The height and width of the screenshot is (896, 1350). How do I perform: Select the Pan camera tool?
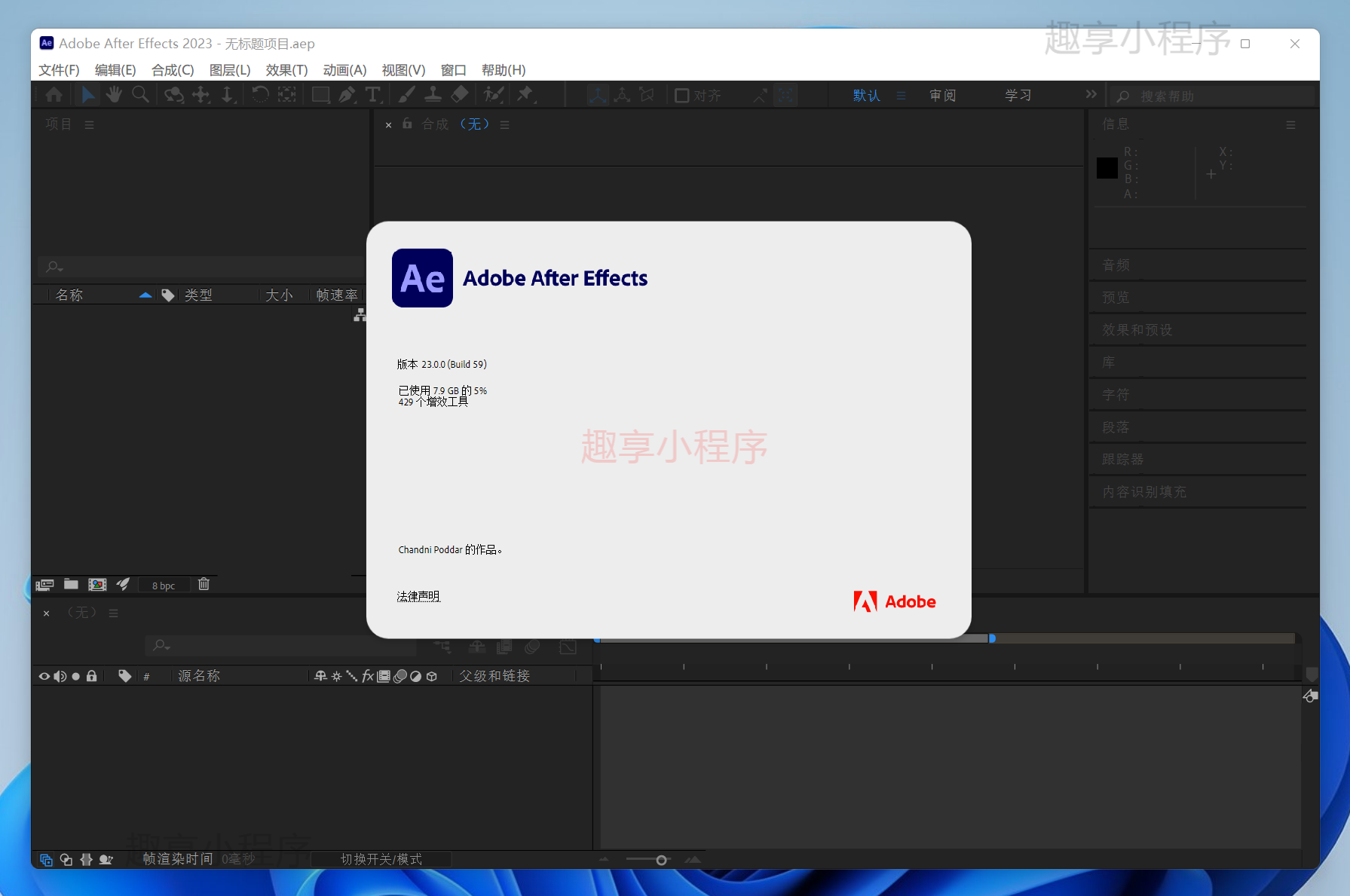coord(201,95)
